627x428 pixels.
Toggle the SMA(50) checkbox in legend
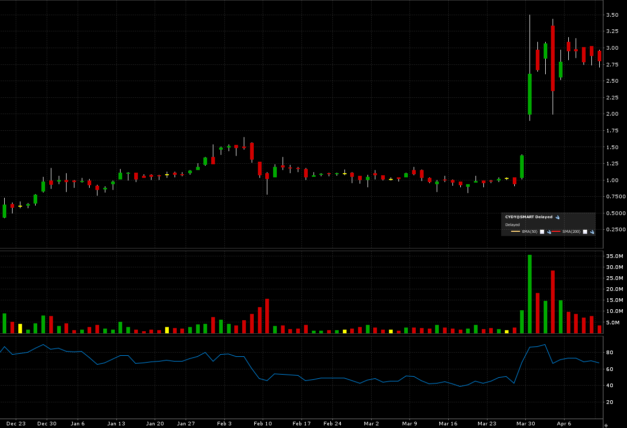(x=543, y=231)
